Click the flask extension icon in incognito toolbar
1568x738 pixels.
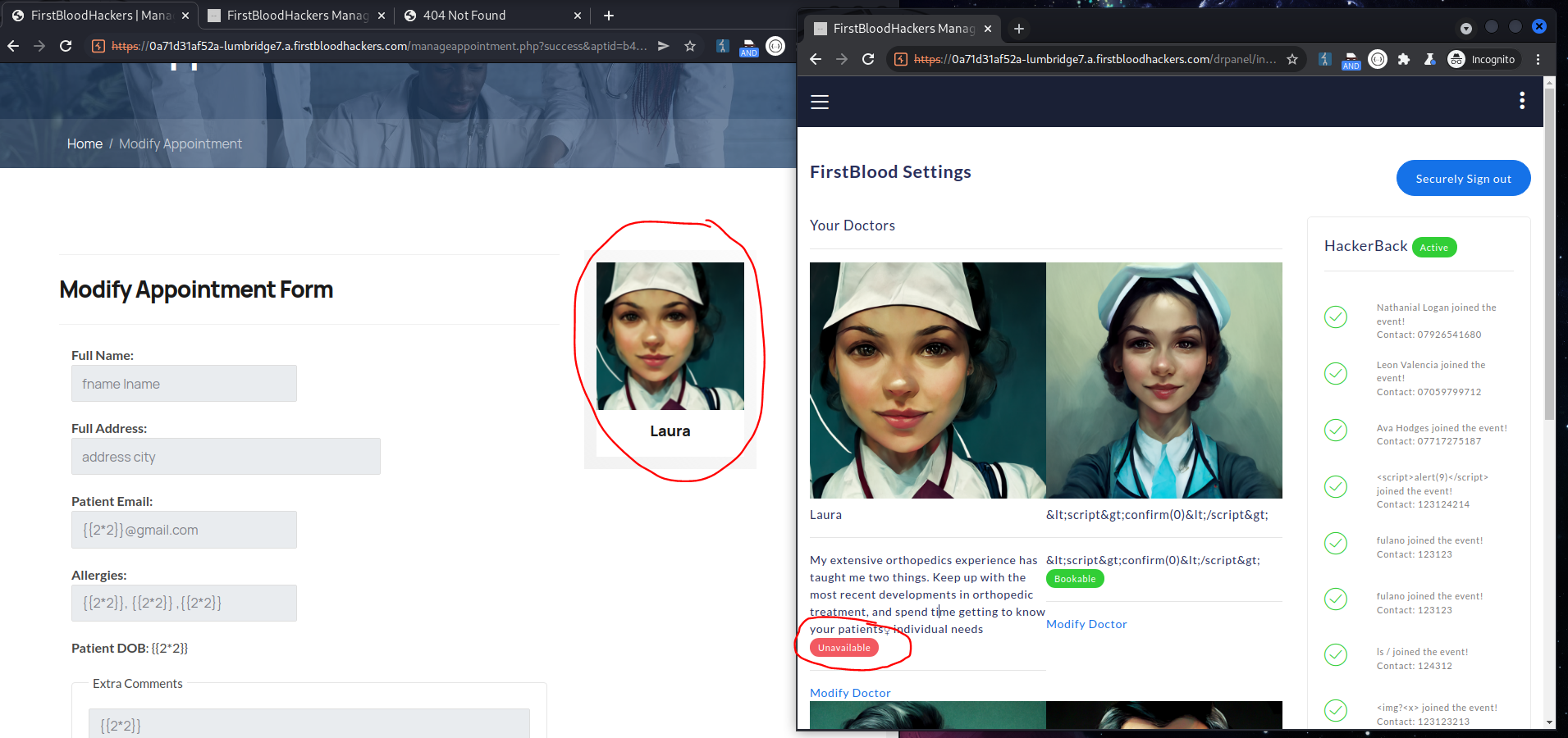1430,59
